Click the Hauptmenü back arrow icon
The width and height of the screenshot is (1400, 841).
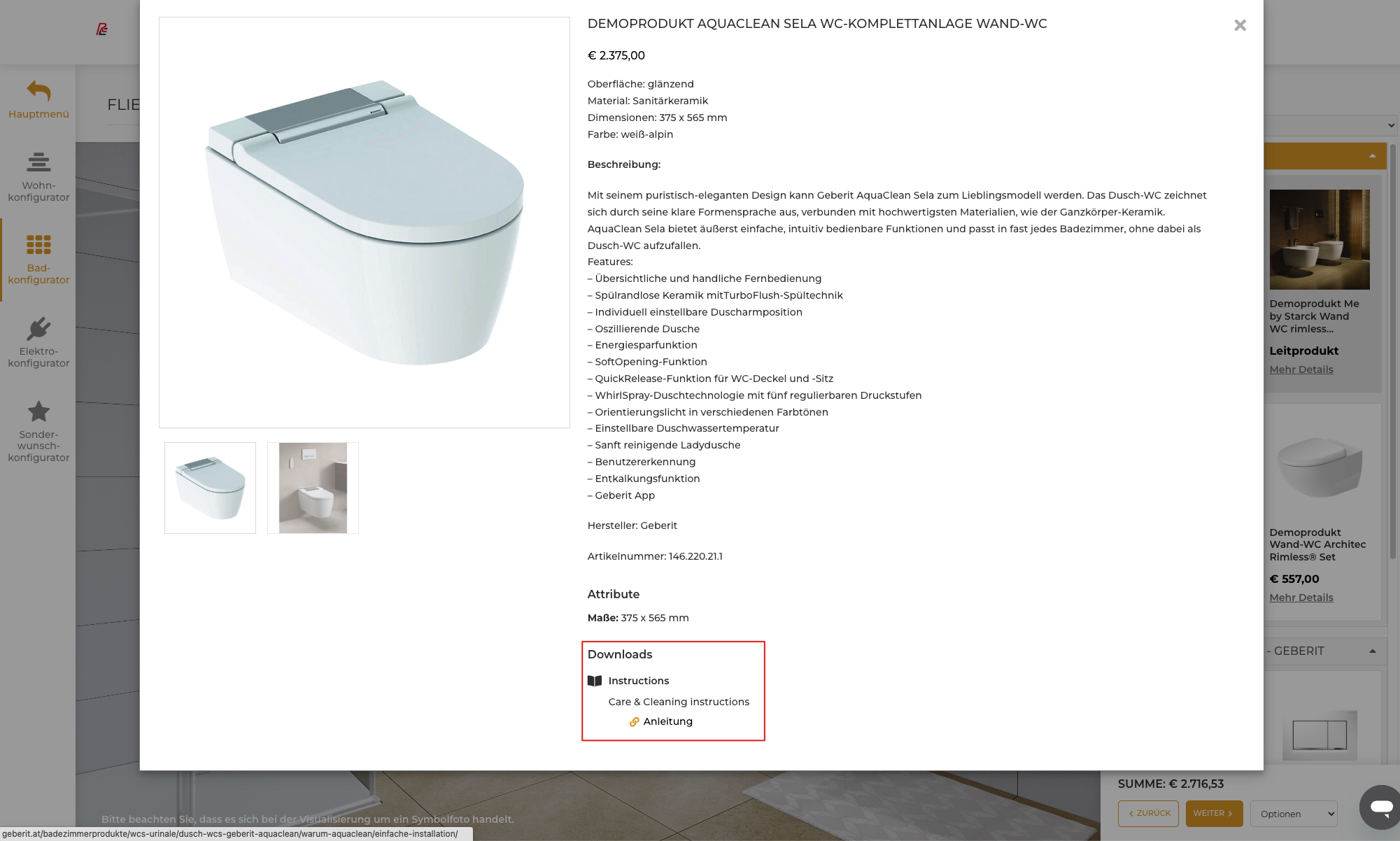pyautogui.click(x=38, y=91)
